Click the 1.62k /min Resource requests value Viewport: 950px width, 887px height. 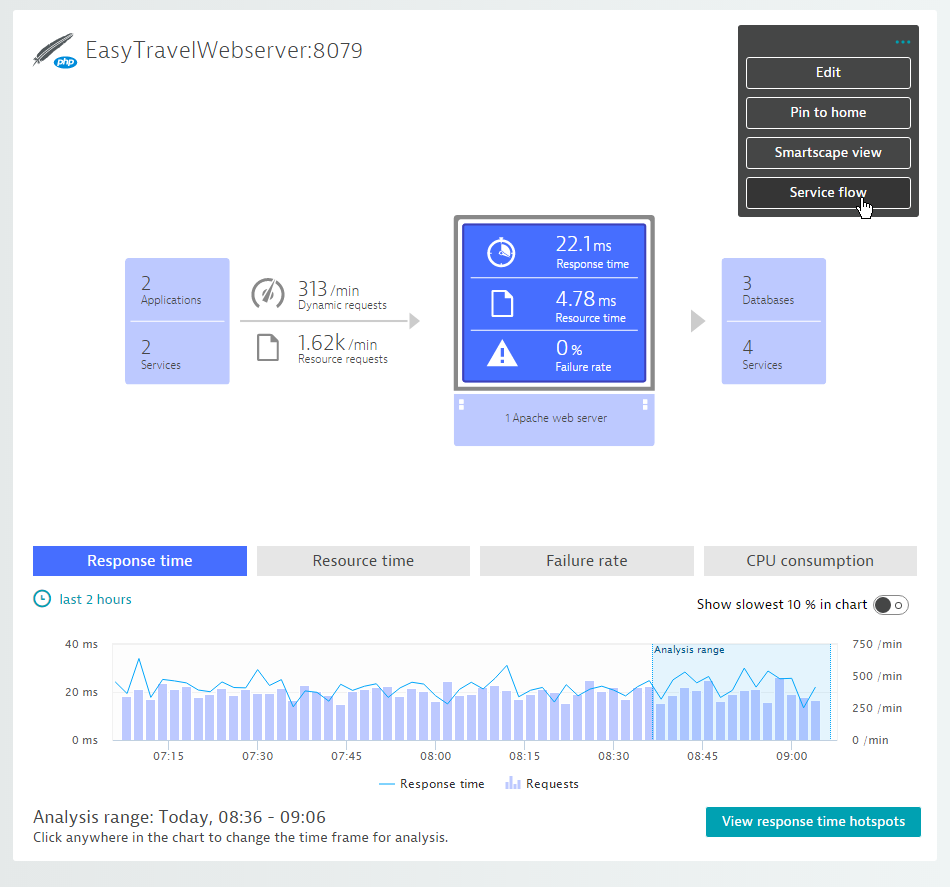[343, 348]
